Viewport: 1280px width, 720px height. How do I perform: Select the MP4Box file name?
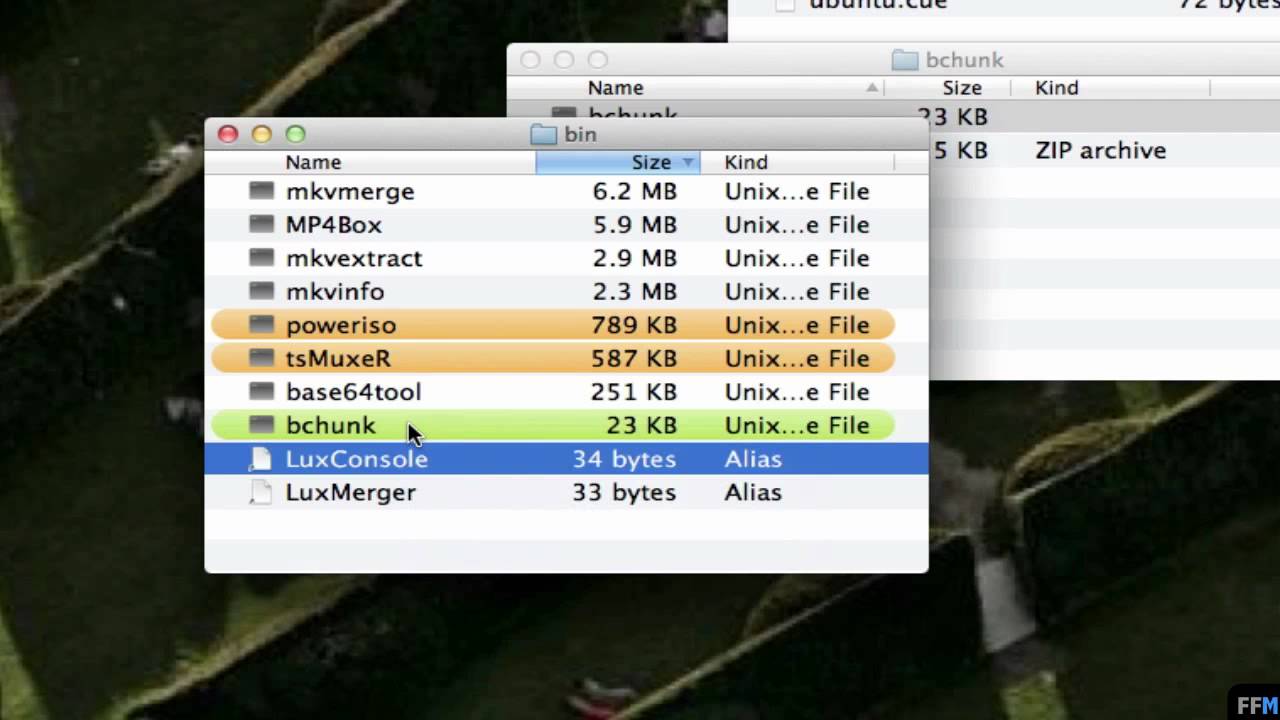(334, 224)
